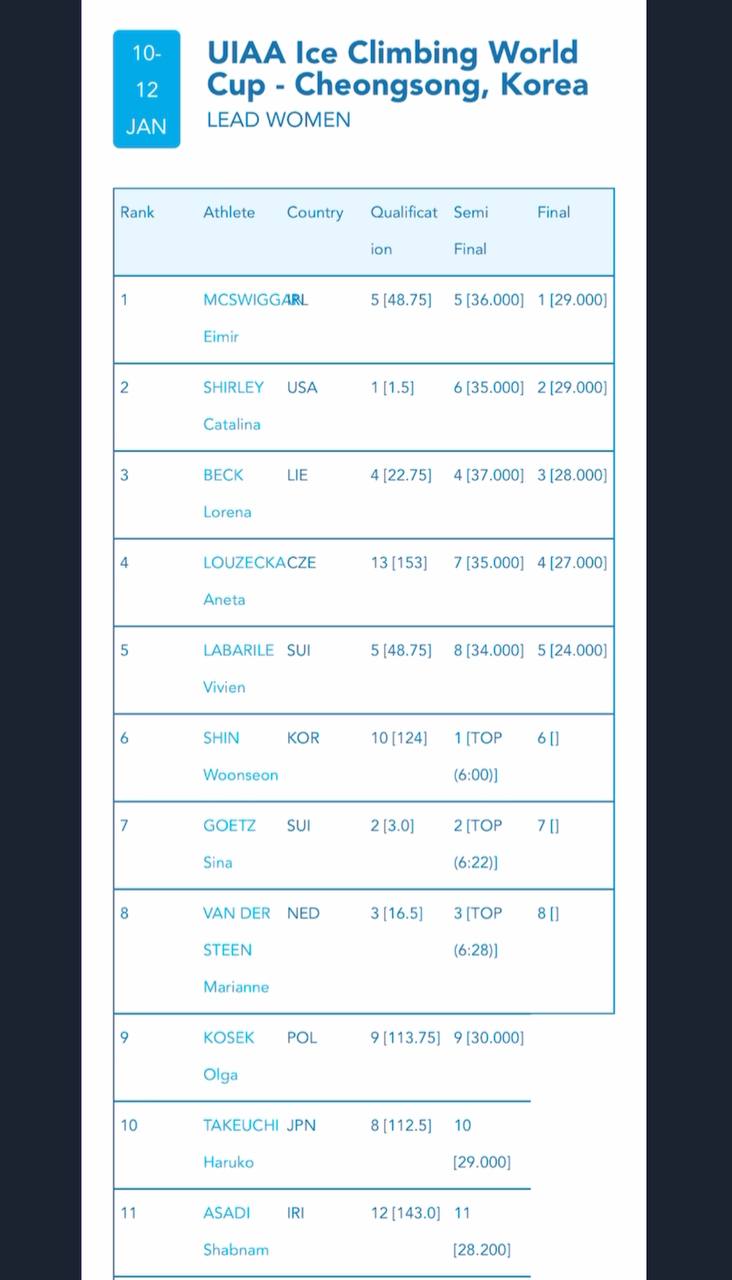Viewport: 732px width, 1280px height.
Task: Select KOSEK Olga athlete link
Action: [228, 1055]
